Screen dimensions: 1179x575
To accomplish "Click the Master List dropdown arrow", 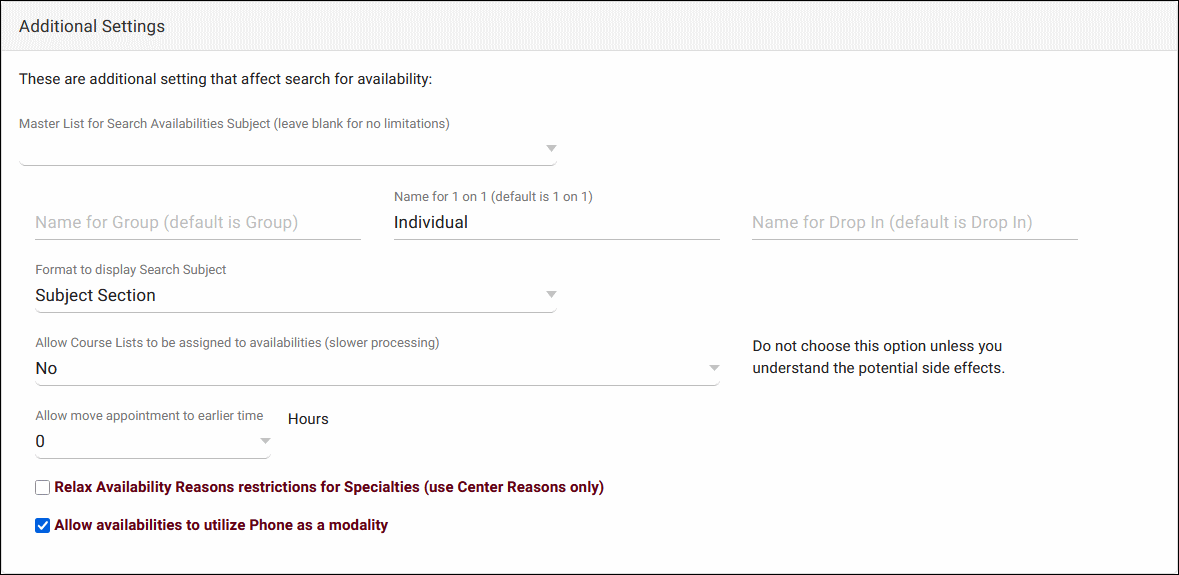I will [550, 149].
